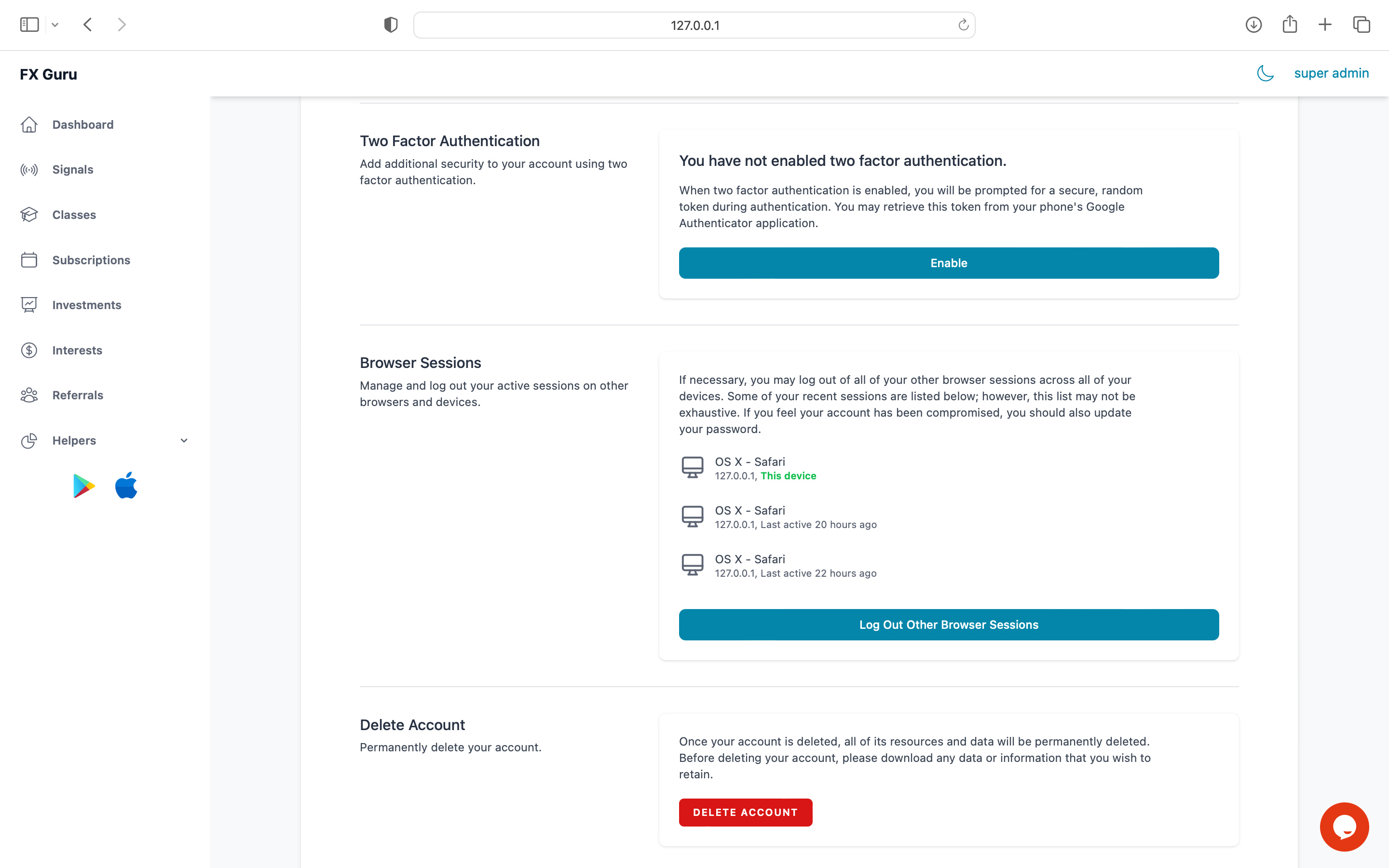This screenshot has height=868, width=1389.
Task: Open the super admin user dropdown
Action: click(x=1331, y=73)
